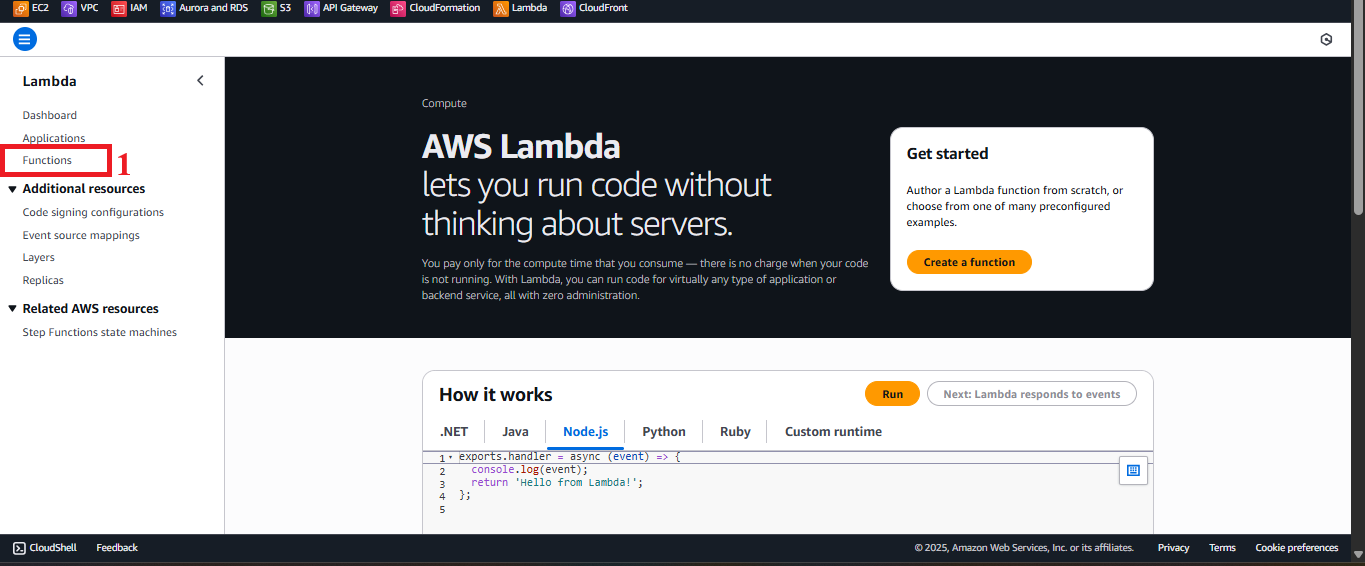This screenshot has height=566, width=1365.
Task: Open the Feedback link in footer
Action: point(117,547)
